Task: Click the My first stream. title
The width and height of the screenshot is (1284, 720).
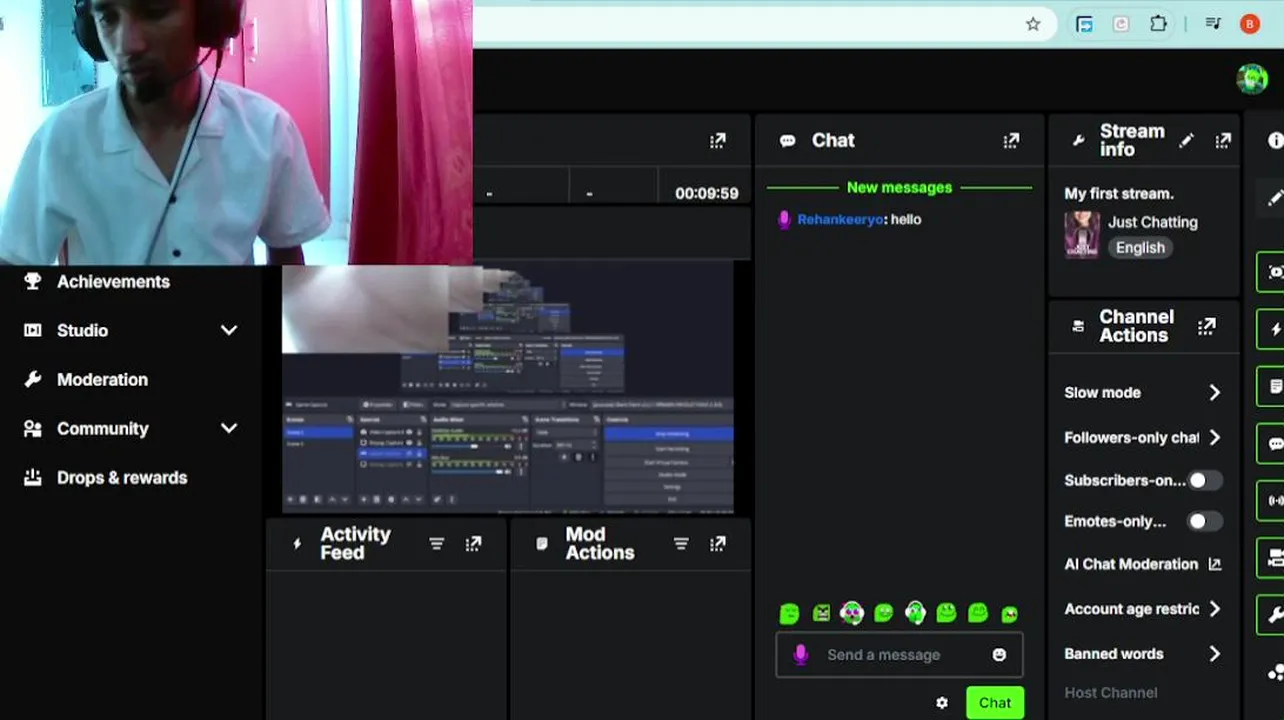Action: click(1119, 193)
